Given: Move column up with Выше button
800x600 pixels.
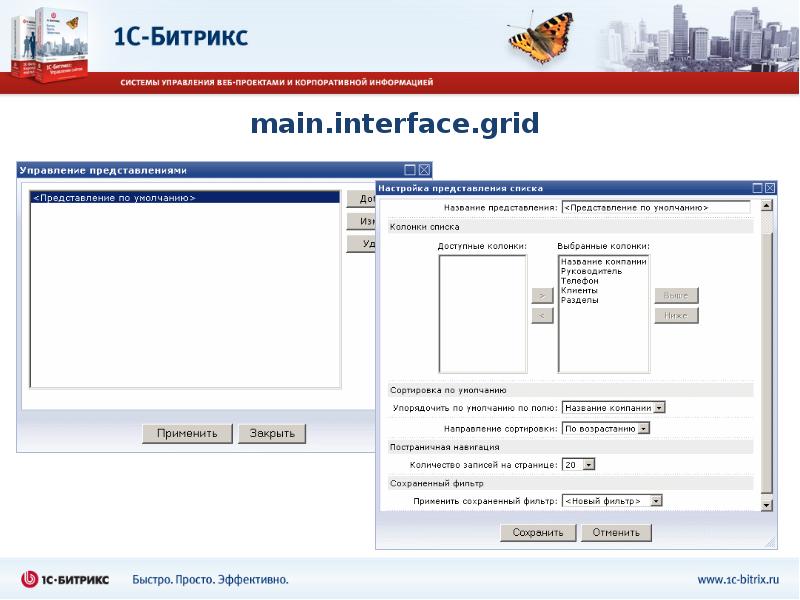Looking at the screenshot, I should (x=676, y=295).
